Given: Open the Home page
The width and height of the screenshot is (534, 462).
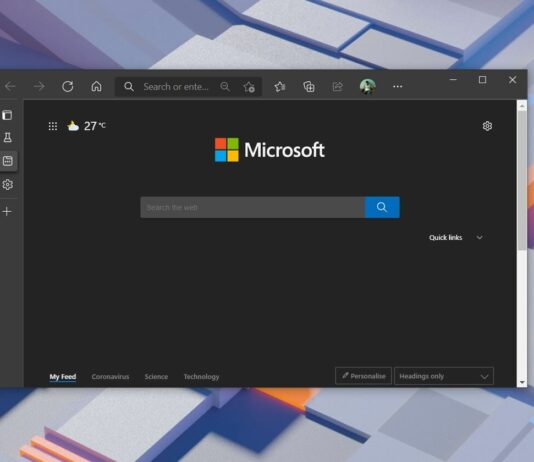Looking at the screenshot, I should [96, 86].
